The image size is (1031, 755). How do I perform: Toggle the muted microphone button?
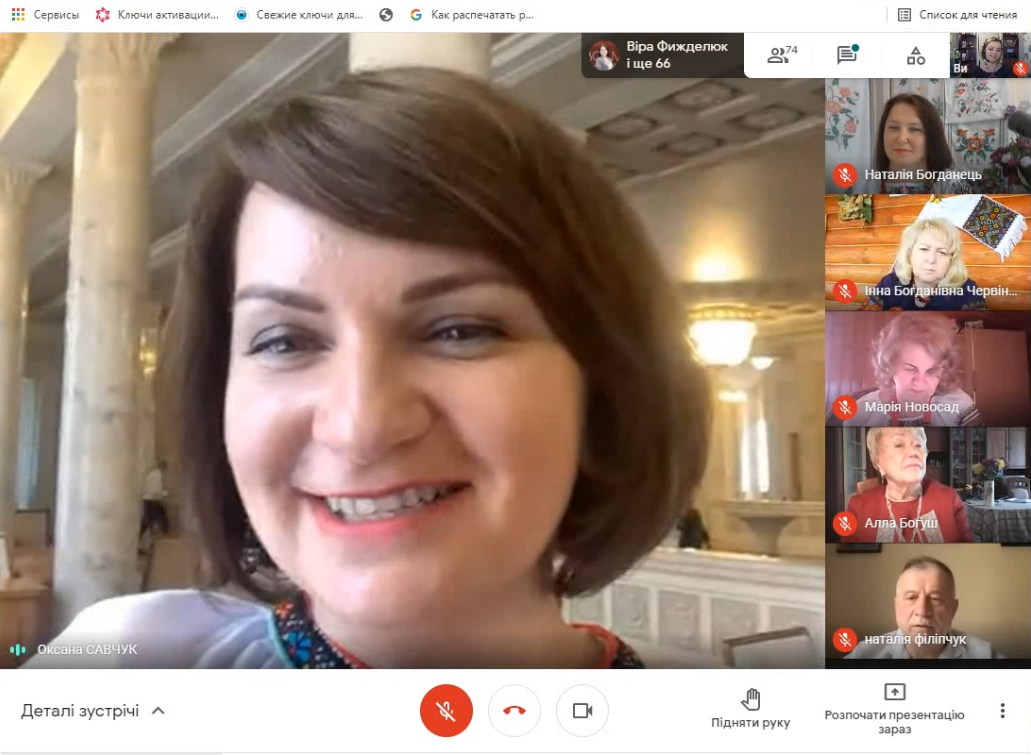pos(446,710)
